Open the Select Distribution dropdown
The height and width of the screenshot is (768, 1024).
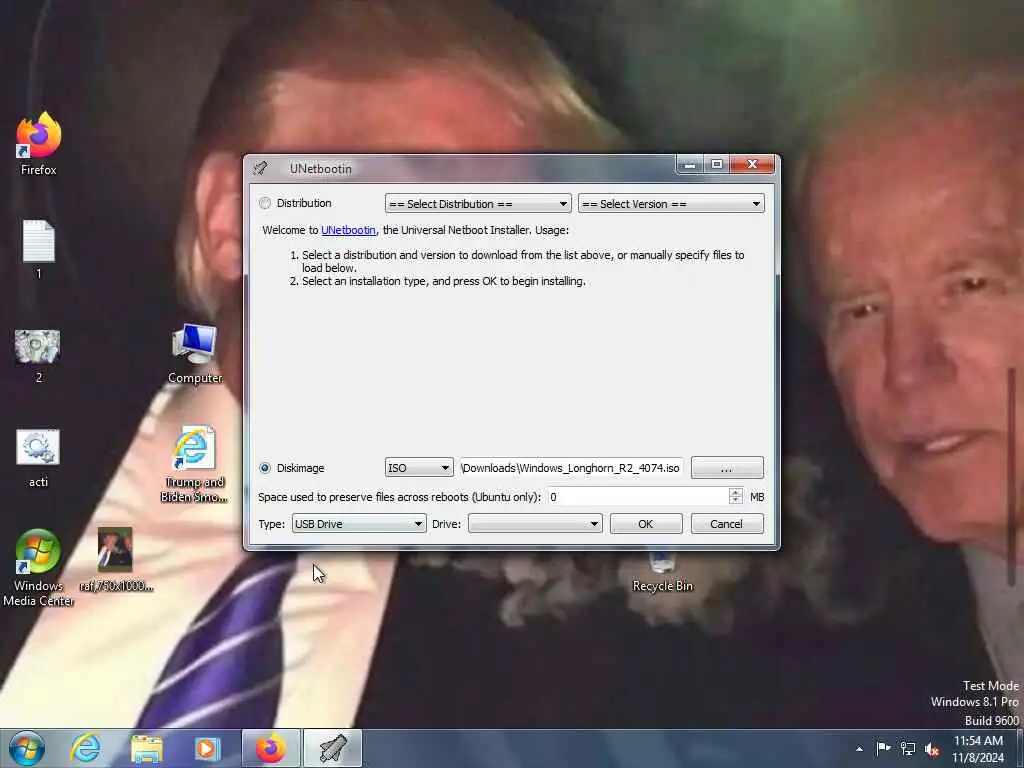478,204
